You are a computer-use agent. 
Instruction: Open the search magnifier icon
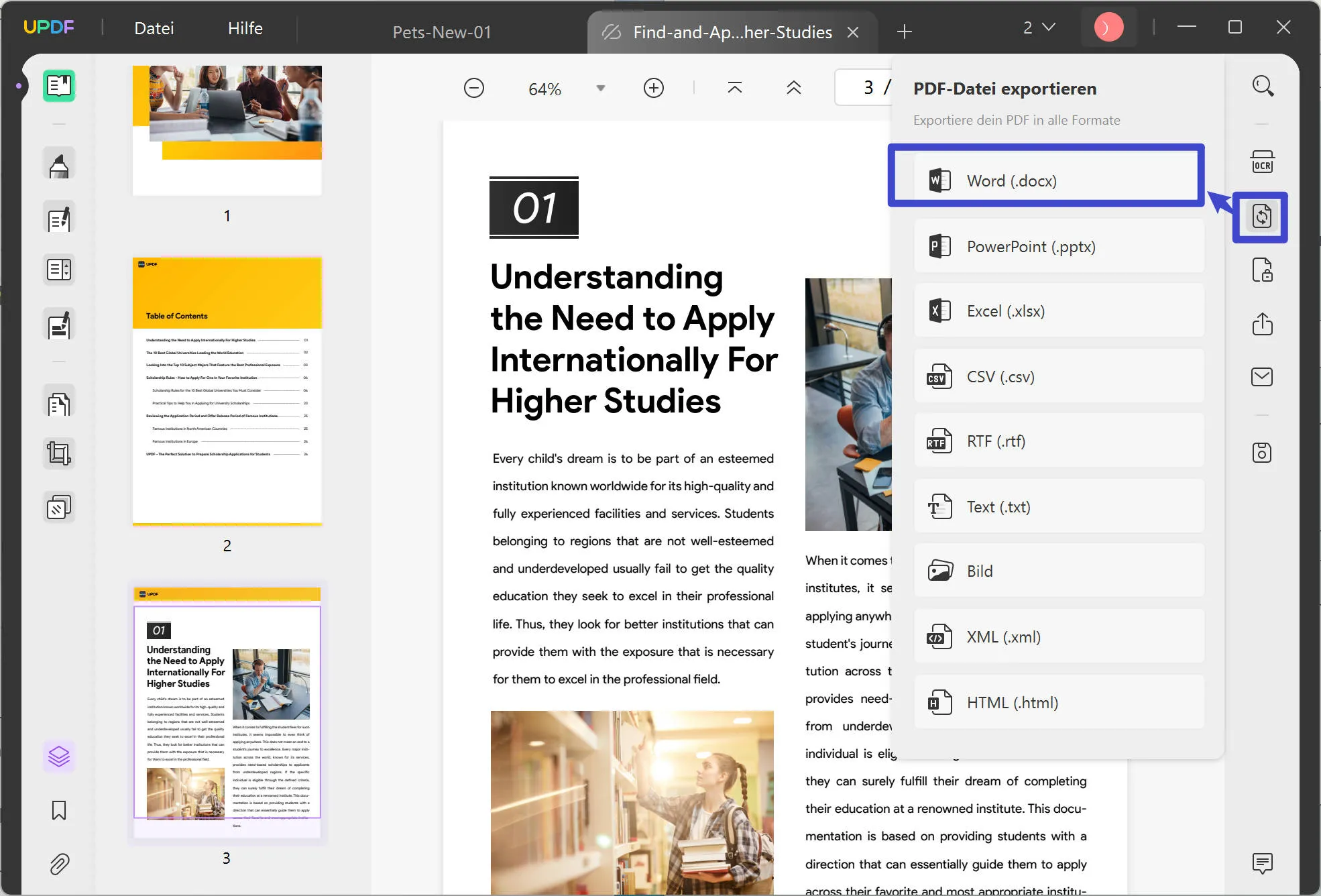pyautogui.click(x=1263, y=87)
